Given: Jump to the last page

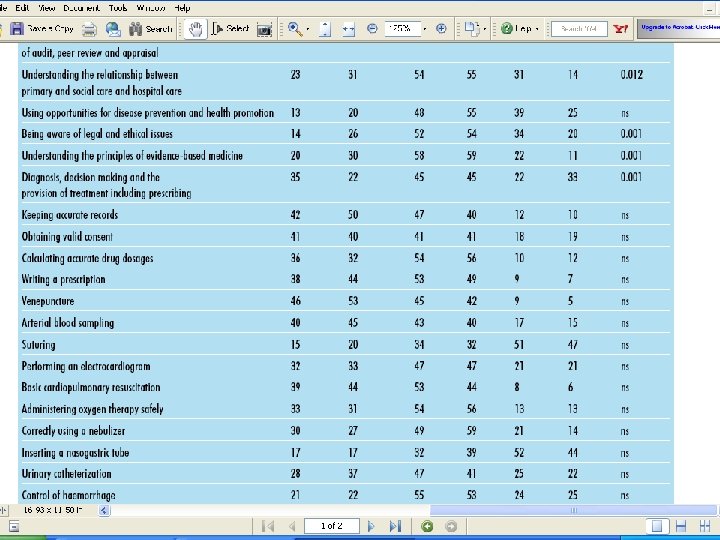Looking at the screenshot, I should [395, 526].
